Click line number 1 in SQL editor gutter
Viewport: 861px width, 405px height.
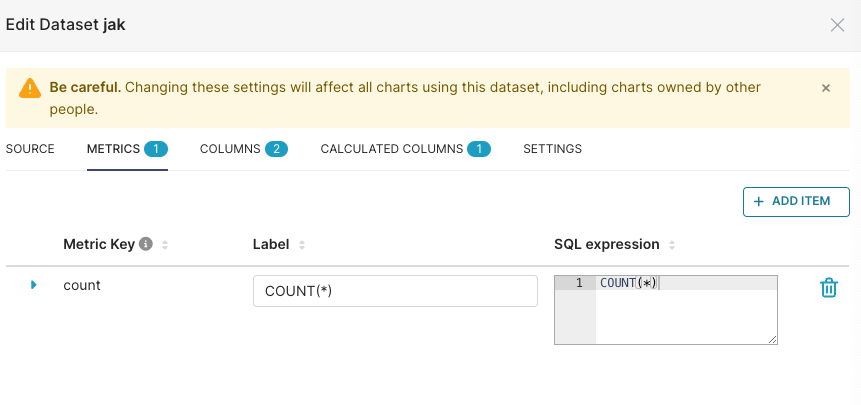click(579, 283)
